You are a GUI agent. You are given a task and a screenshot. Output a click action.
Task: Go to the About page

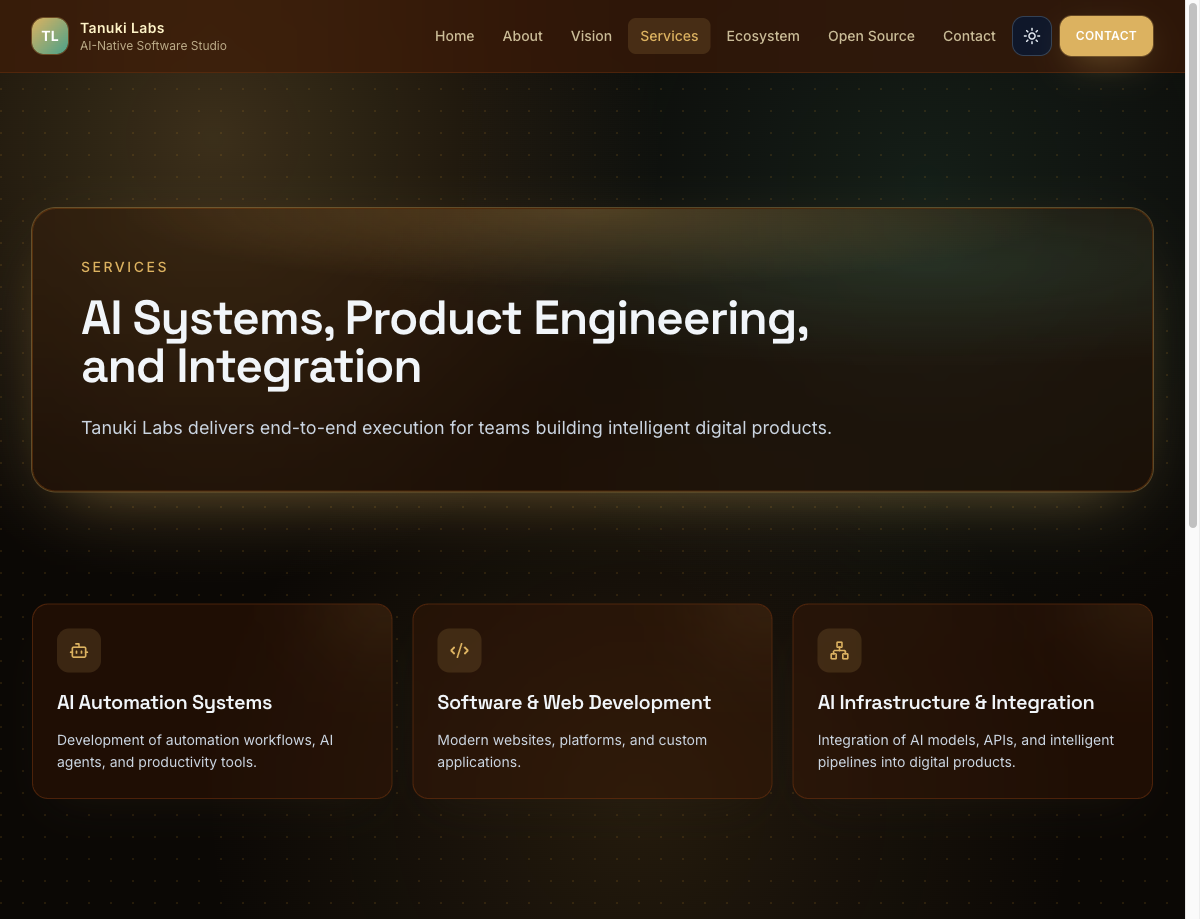[522, 36]
